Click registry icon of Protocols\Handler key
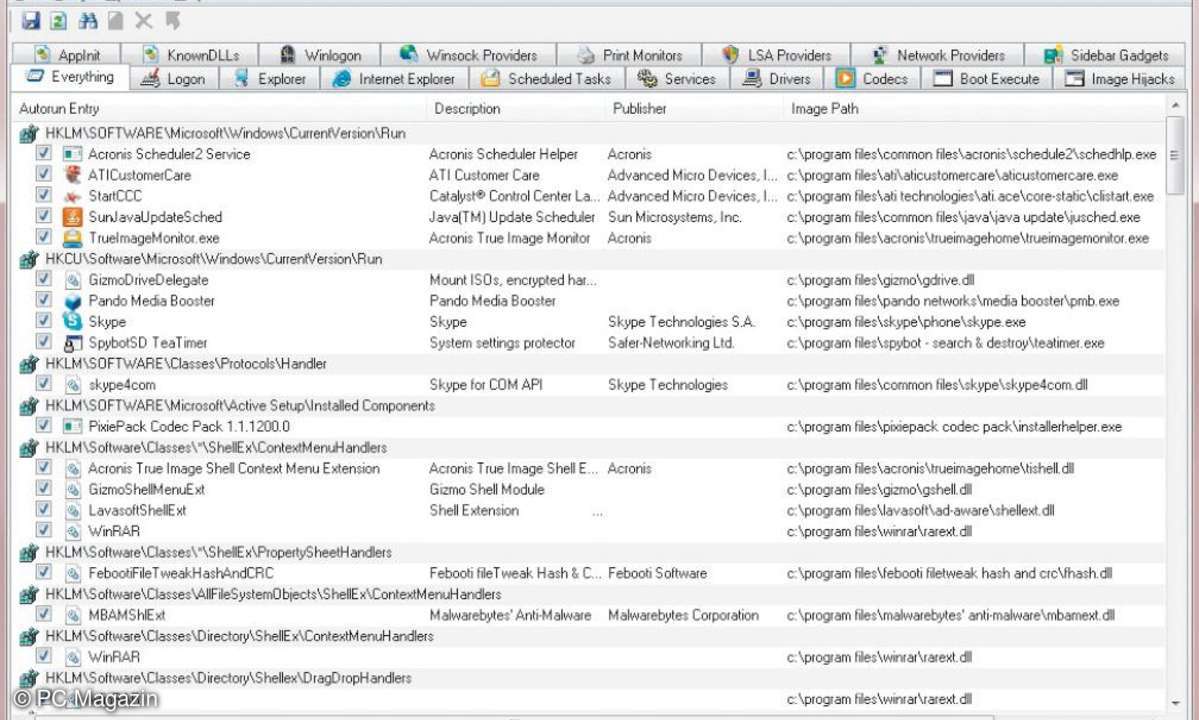Screen dimensions: 1199x720 pos(29,364)
